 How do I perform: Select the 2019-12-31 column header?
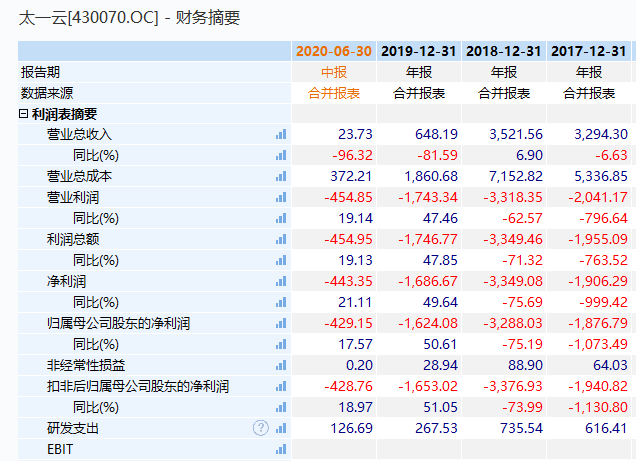click(x=419, y=51)
